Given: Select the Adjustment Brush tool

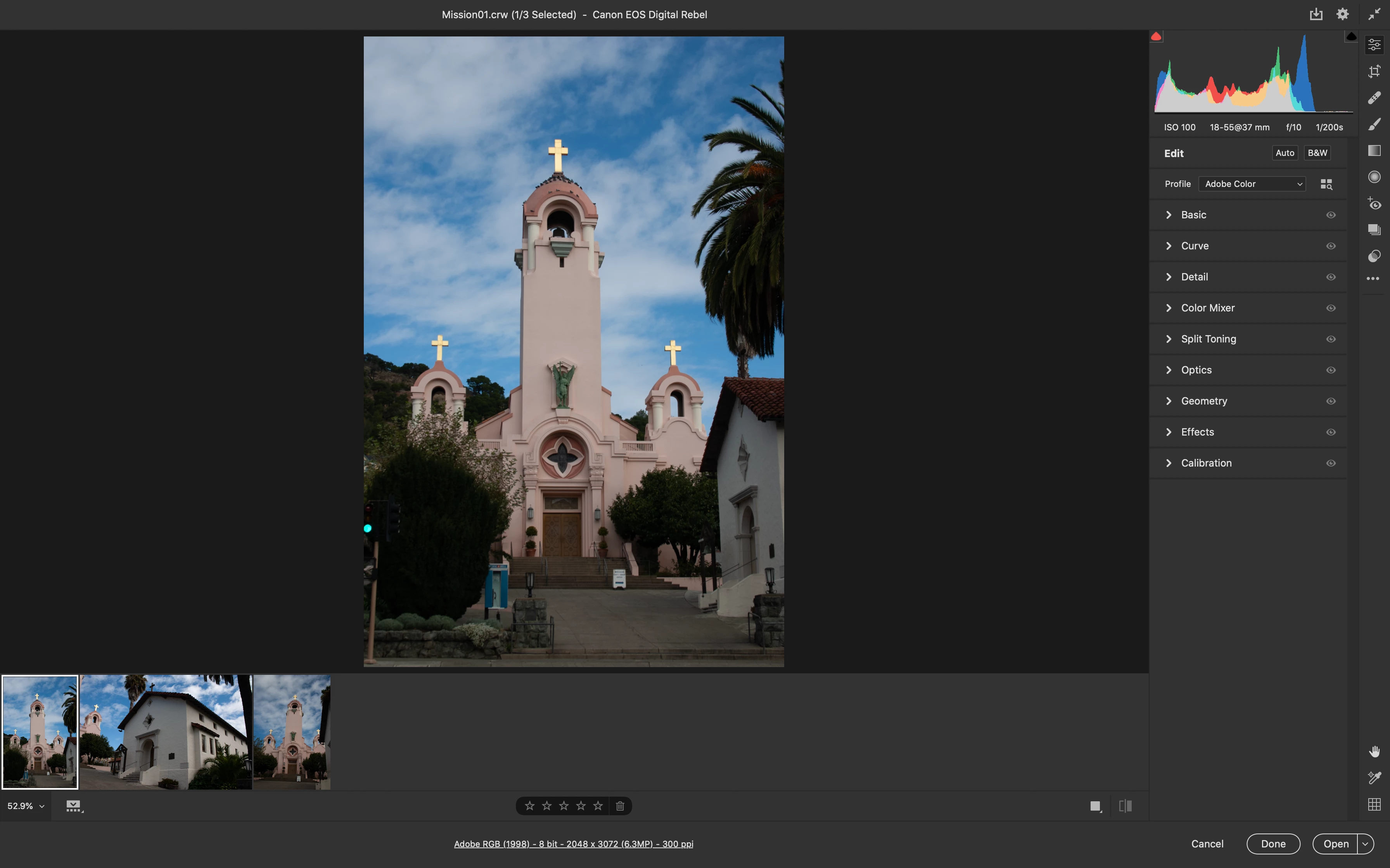Looking at the screenshot, I should [1374, 124].
